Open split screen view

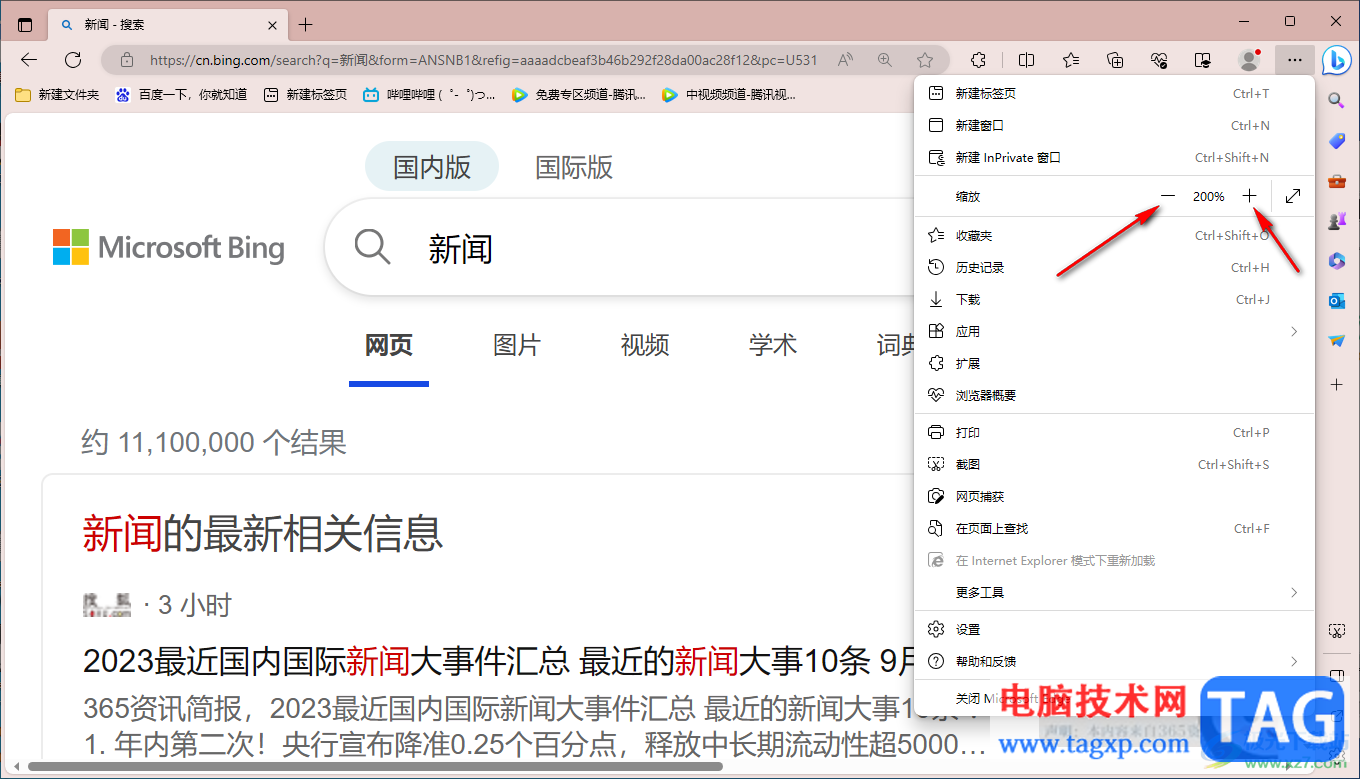(x=1026, y=60)
